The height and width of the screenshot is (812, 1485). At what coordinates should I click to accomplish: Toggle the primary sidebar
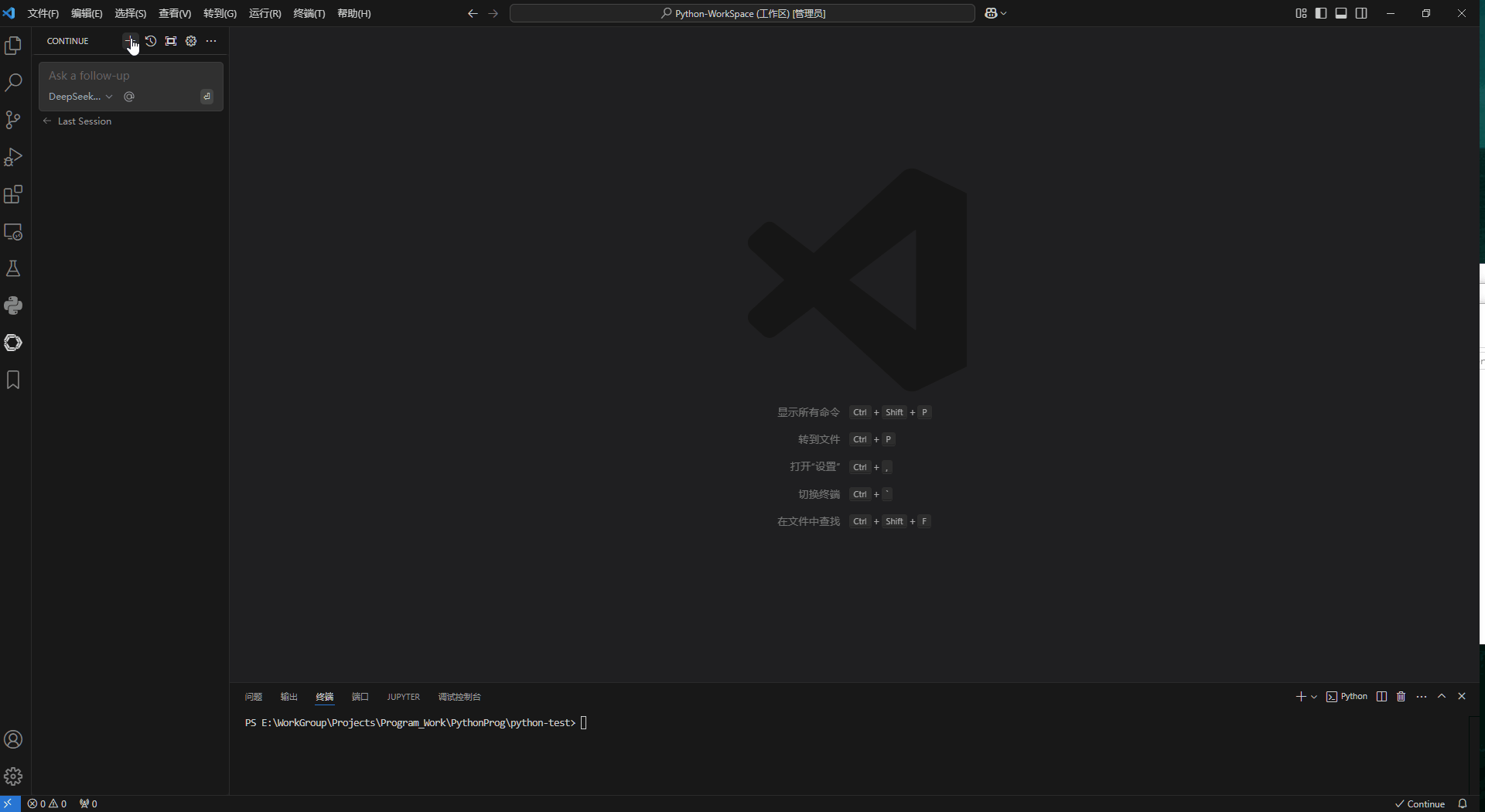coord(1320,13)
